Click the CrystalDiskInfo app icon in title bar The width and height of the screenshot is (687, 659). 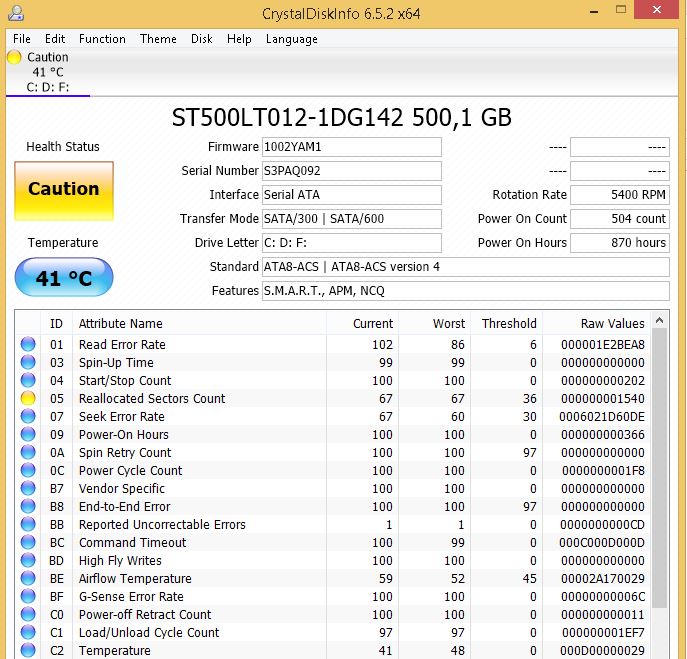point(16,13)
